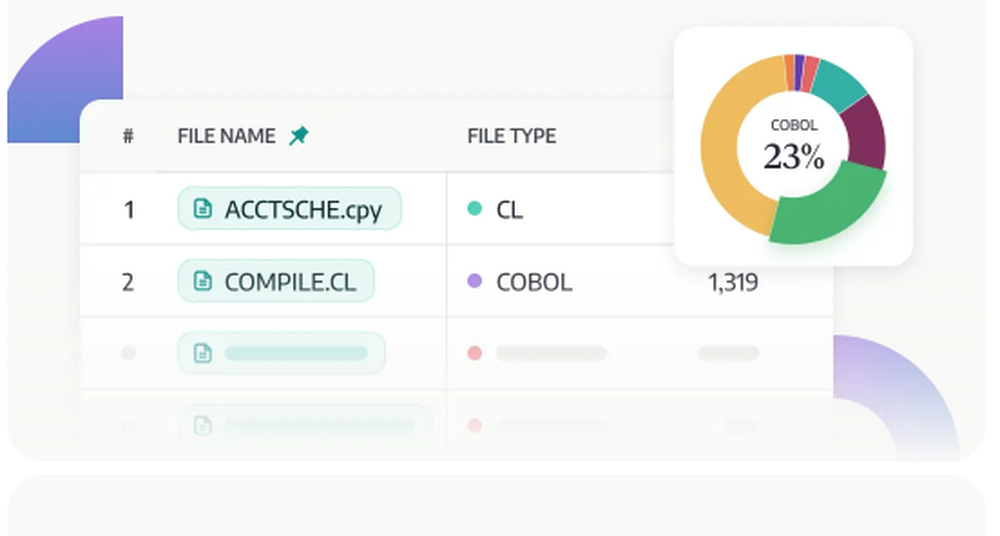Click the COBOL 23% label in donut center
The image size is (1000, 536).
tap(793, 147)
